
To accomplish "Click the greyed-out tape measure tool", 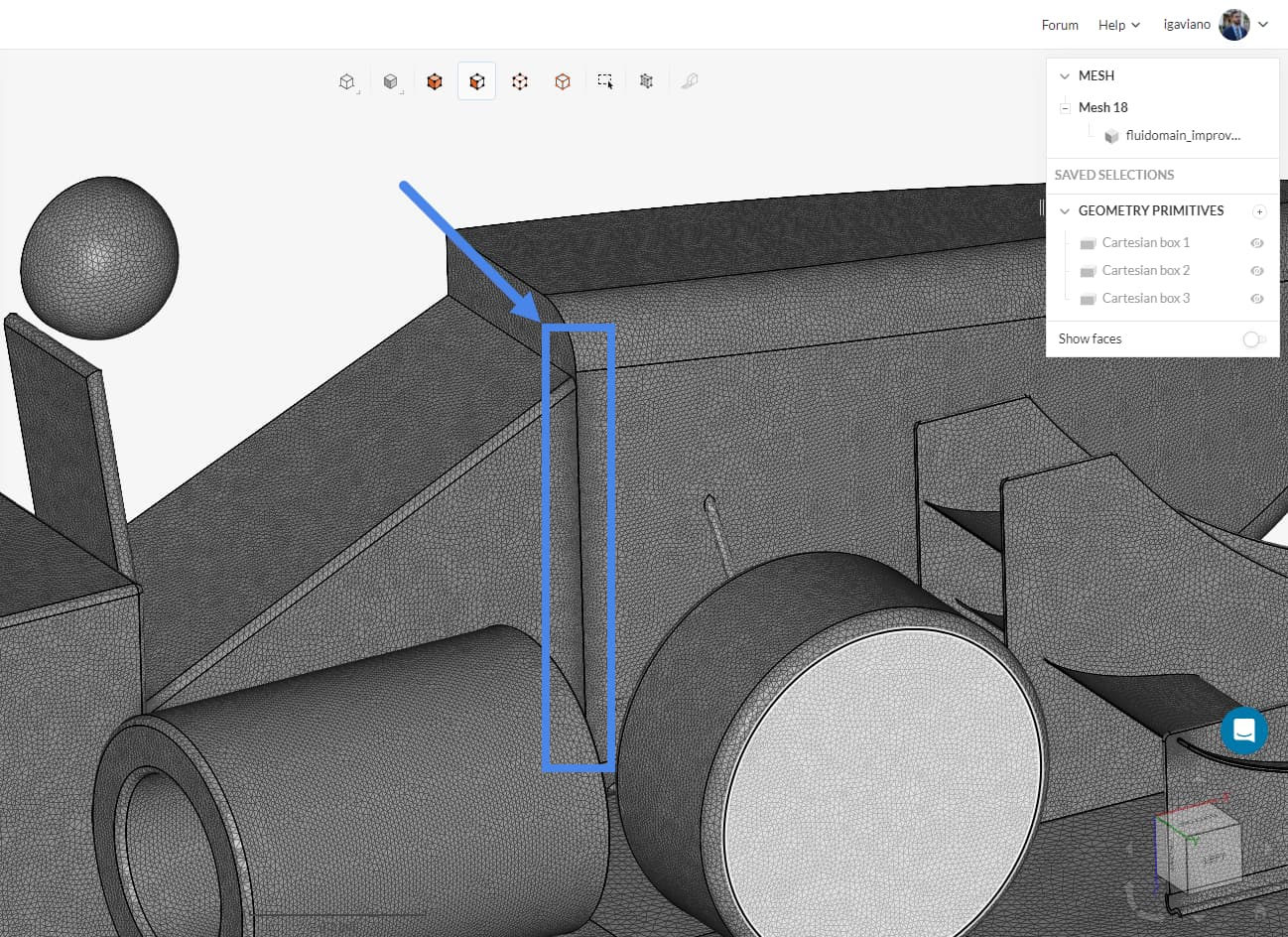I will pos(690,81).
